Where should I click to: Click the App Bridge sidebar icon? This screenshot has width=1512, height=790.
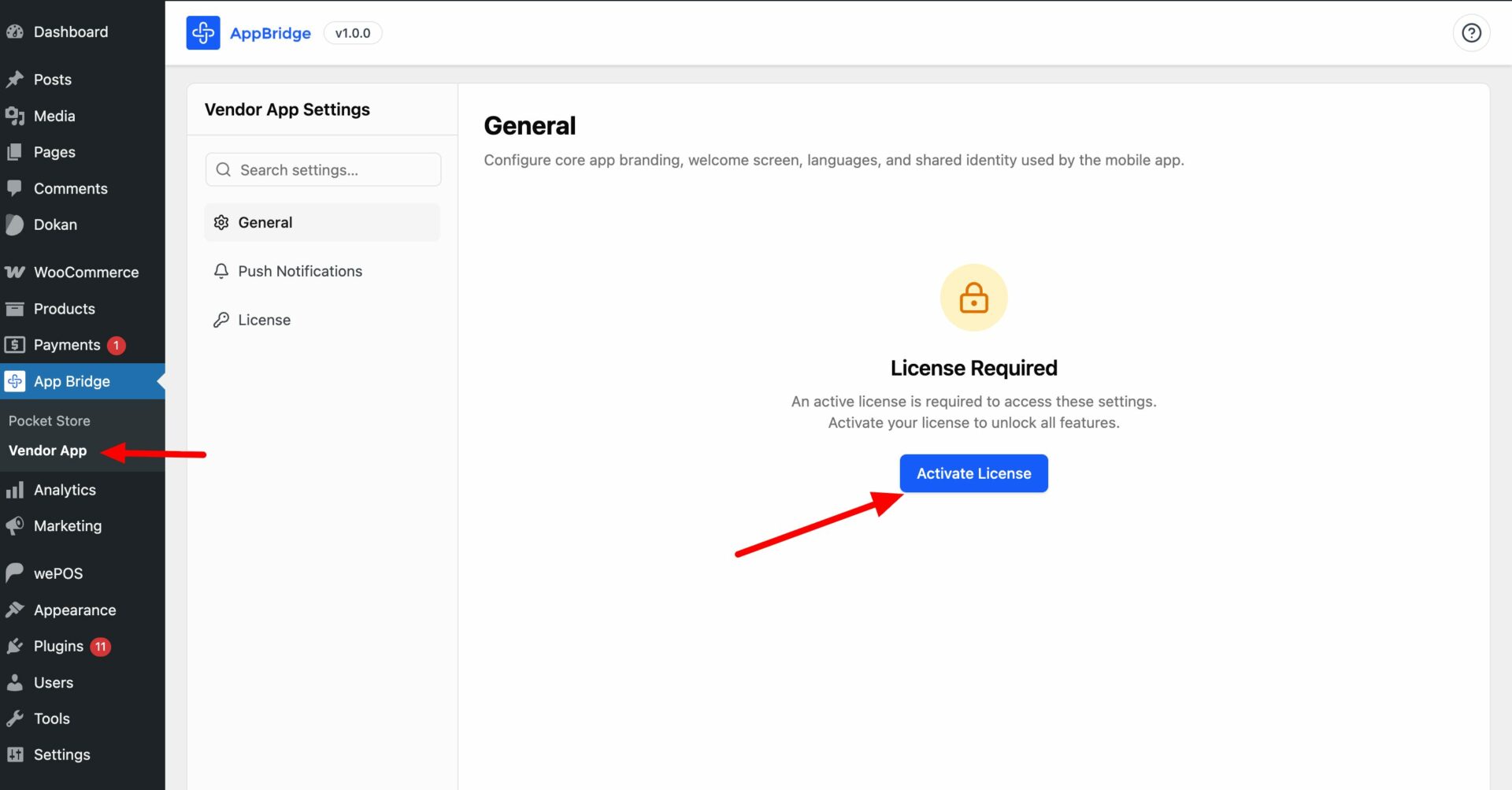(15, 381)
